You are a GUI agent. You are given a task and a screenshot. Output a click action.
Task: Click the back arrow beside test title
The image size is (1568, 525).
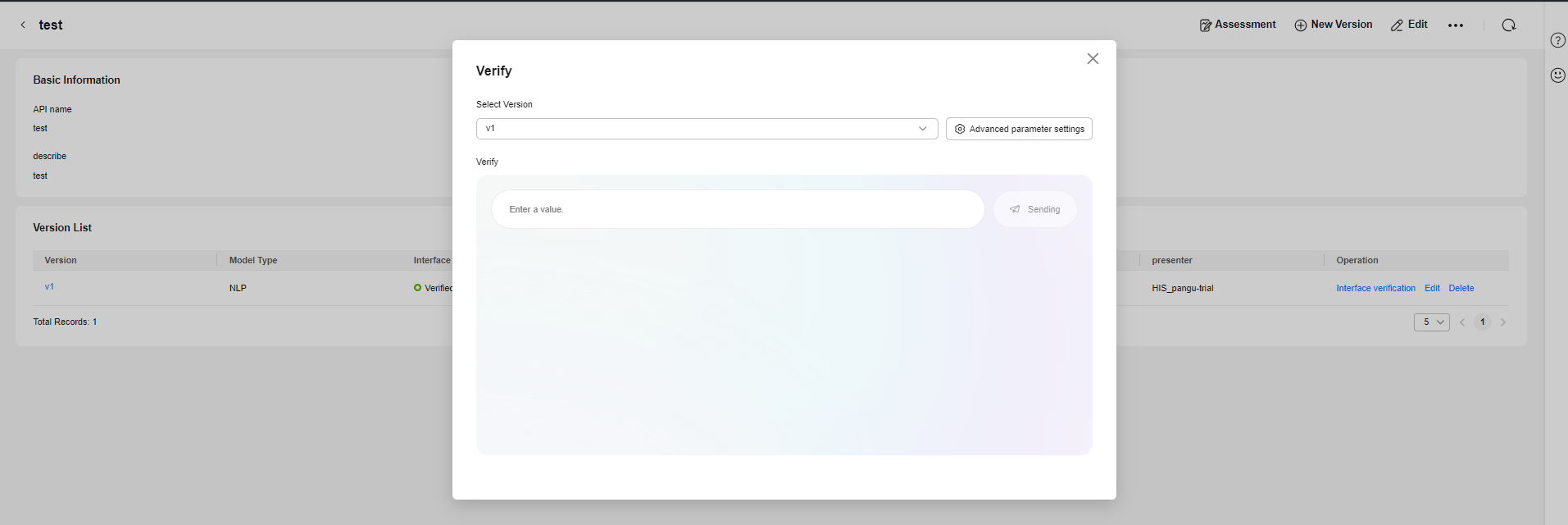pyautogui.click(x=23, y=25)
